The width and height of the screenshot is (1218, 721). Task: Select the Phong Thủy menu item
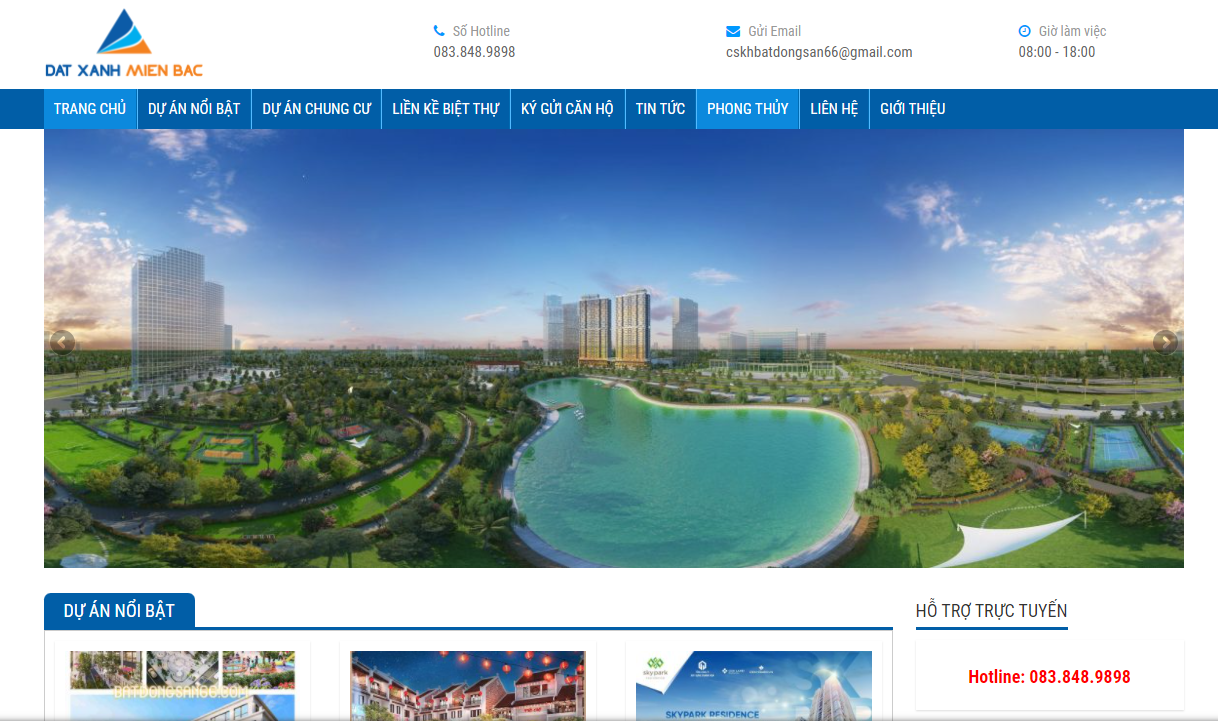[747, 109]
